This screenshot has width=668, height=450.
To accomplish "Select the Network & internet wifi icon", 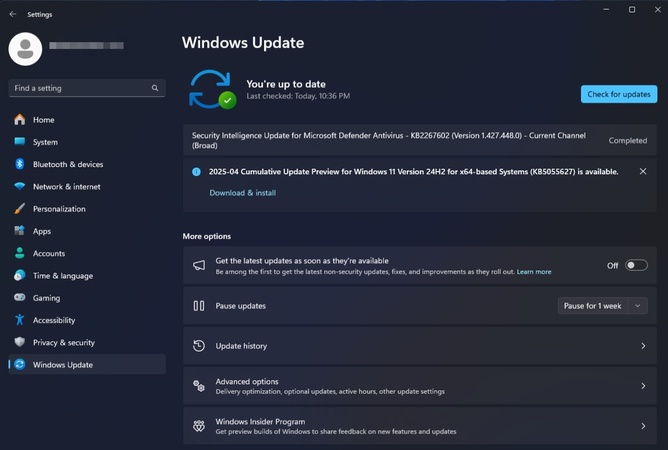I will click(20, 186).
